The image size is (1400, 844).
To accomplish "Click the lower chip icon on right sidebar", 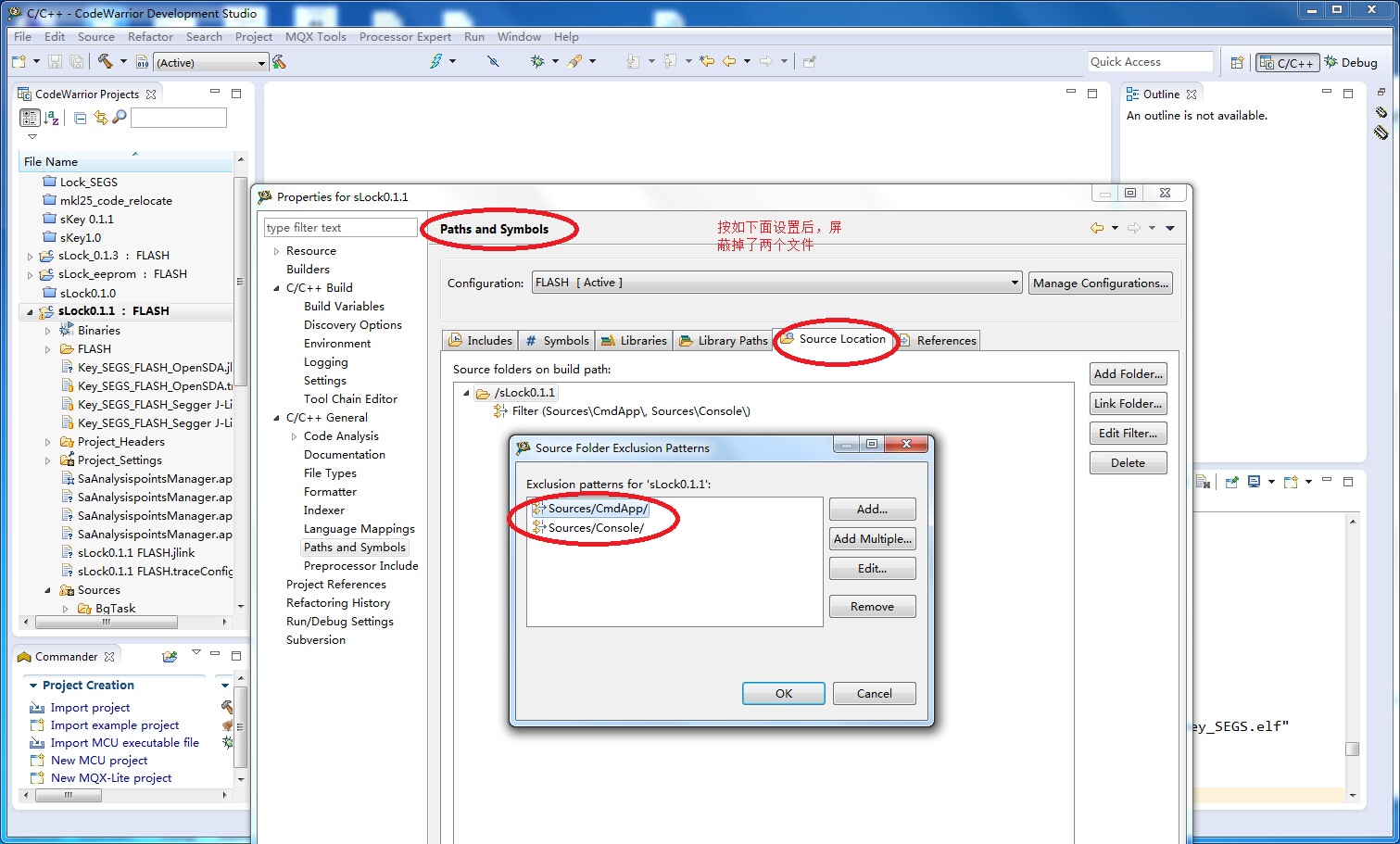I will coord(1381,132).
